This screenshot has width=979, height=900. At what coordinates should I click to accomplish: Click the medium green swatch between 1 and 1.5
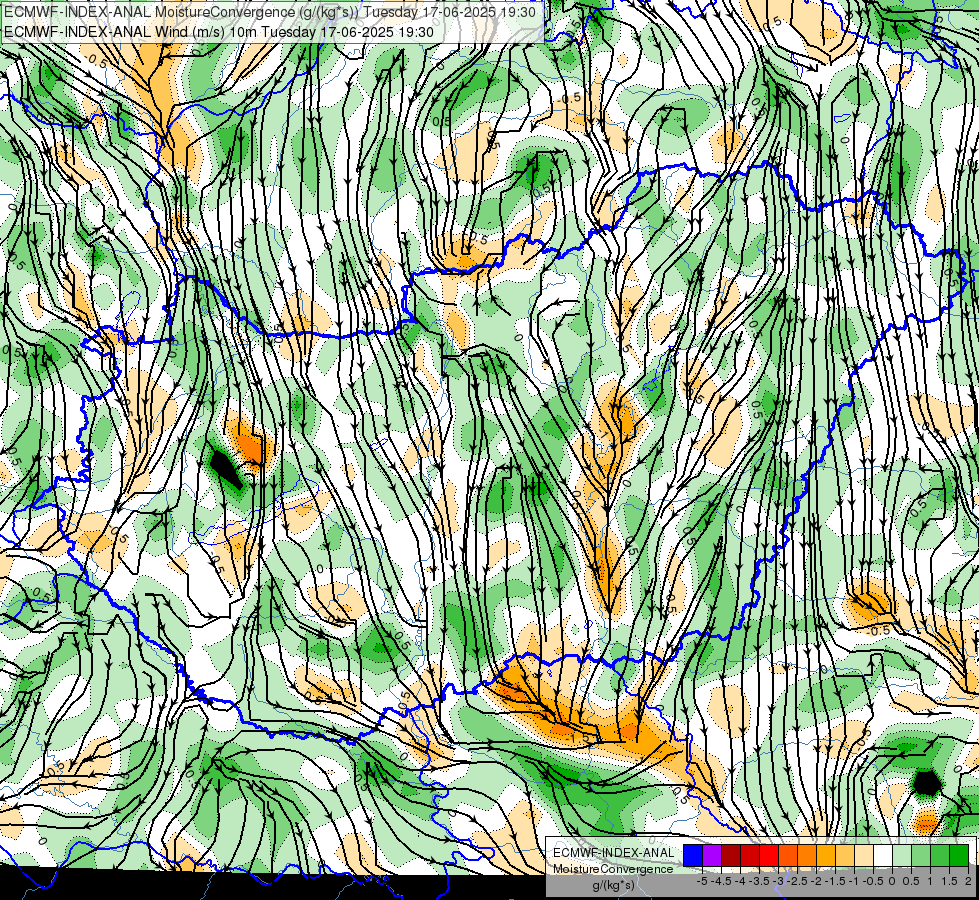pos(940,856)
